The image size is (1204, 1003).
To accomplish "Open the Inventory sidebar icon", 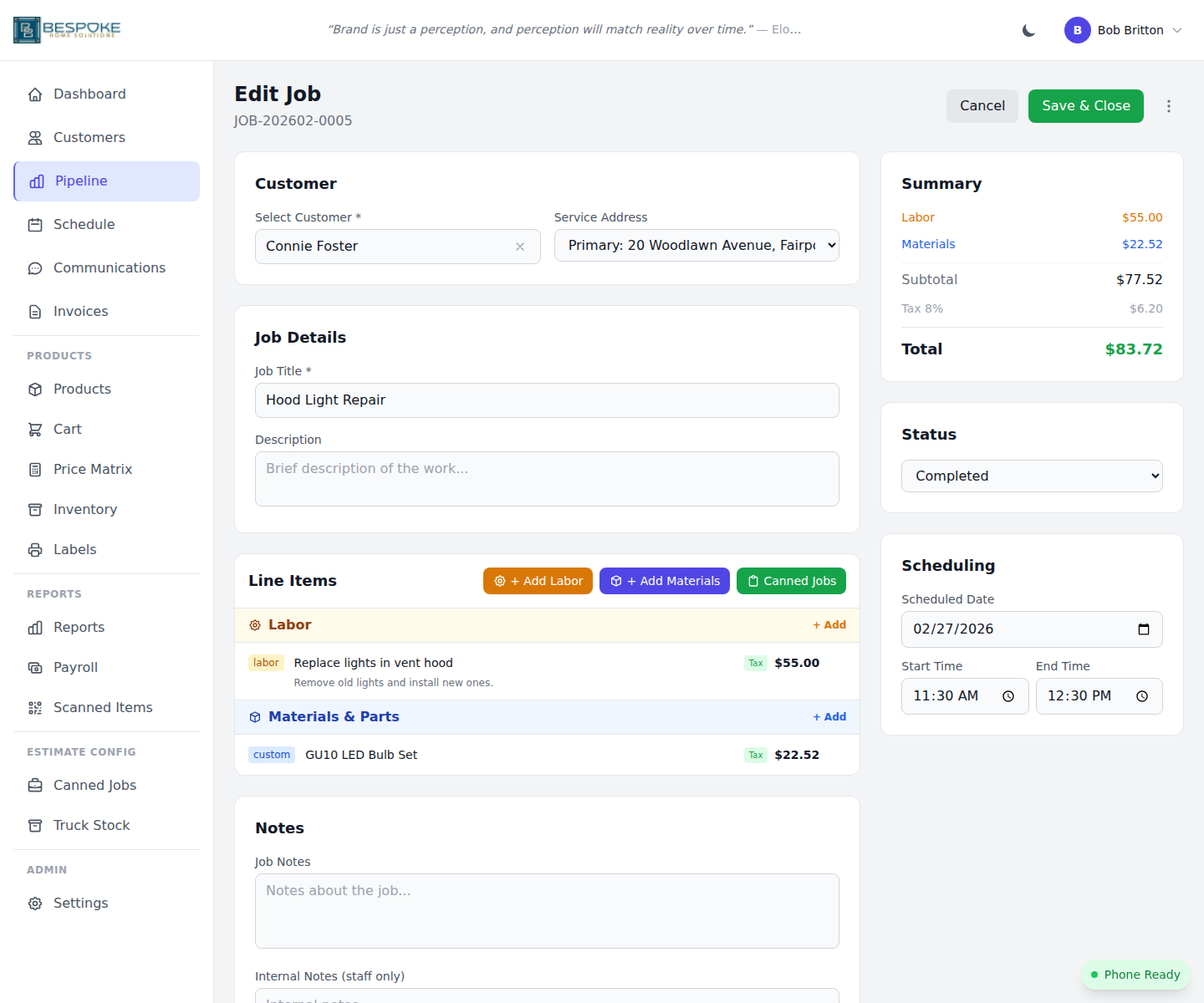I will (x=35, y=509).
